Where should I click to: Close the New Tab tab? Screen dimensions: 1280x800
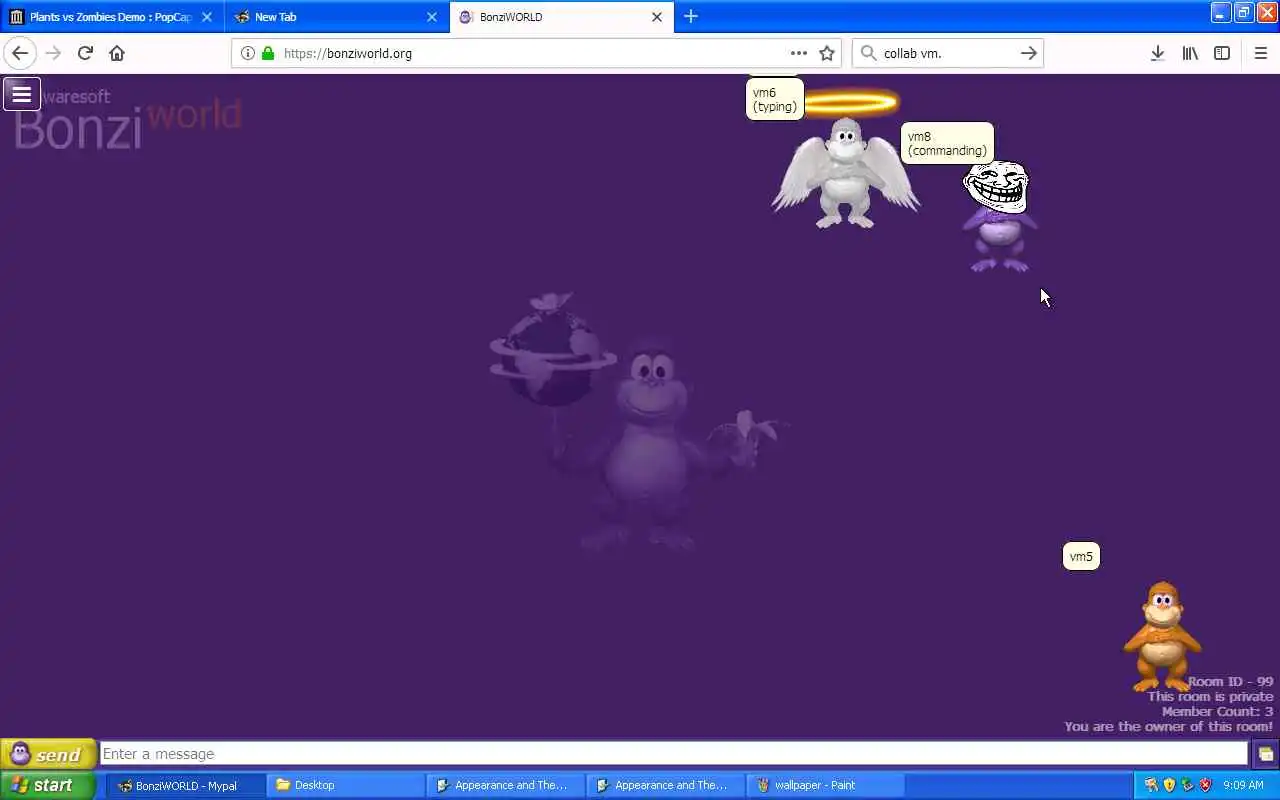click(432, 17)
